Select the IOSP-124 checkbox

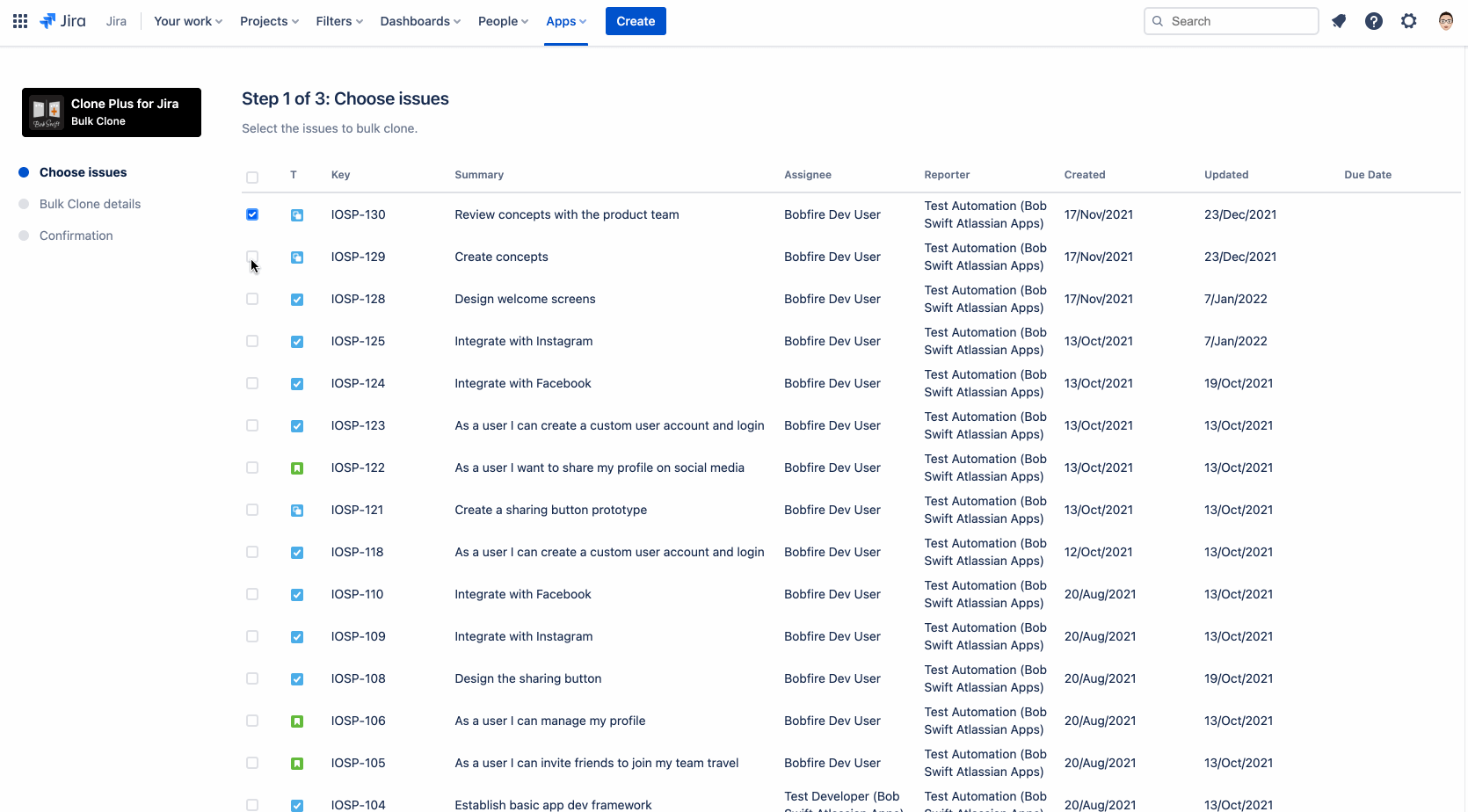coord(252,383)
